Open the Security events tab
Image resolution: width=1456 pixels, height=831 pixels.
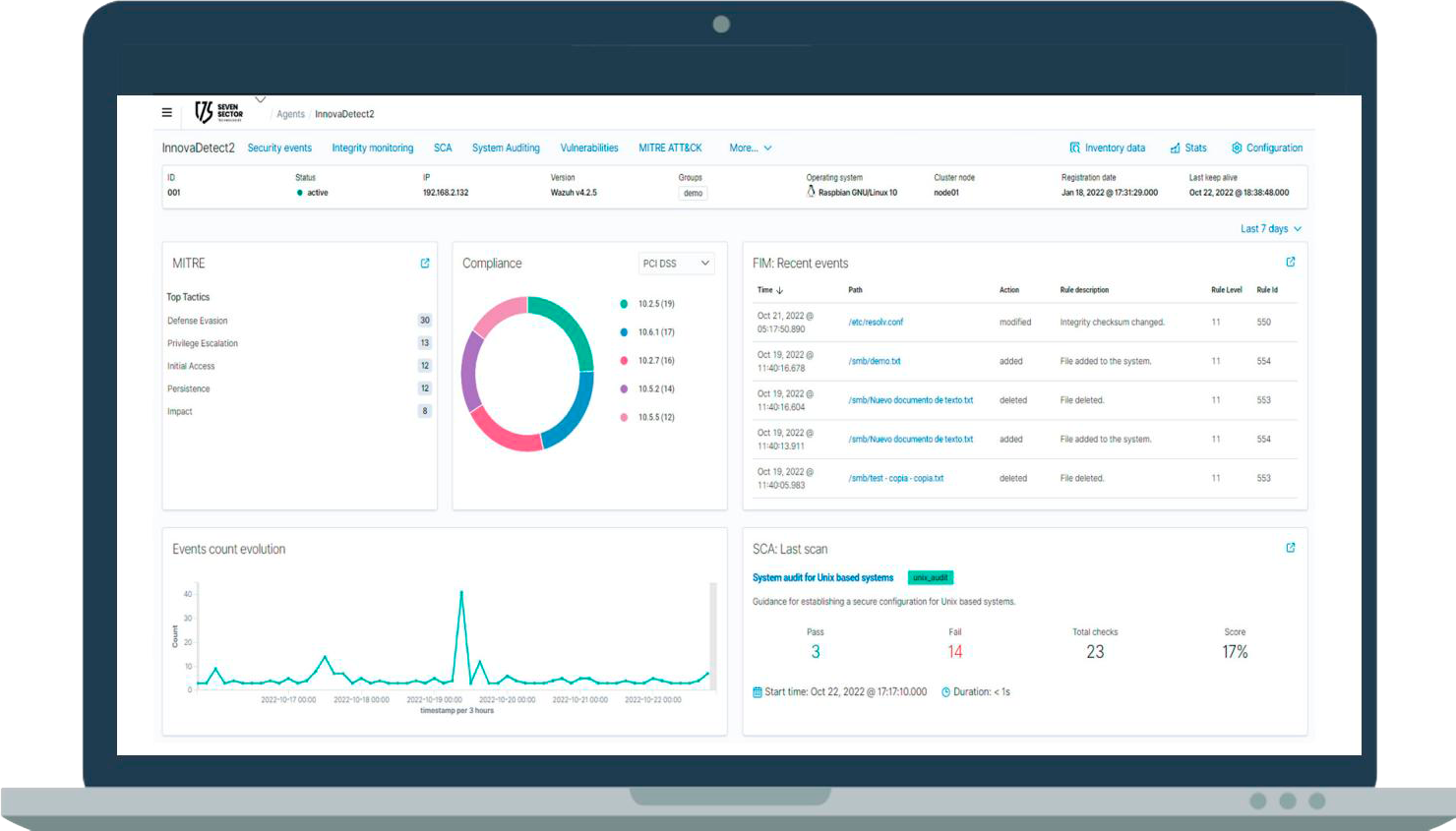pos(279,148)
